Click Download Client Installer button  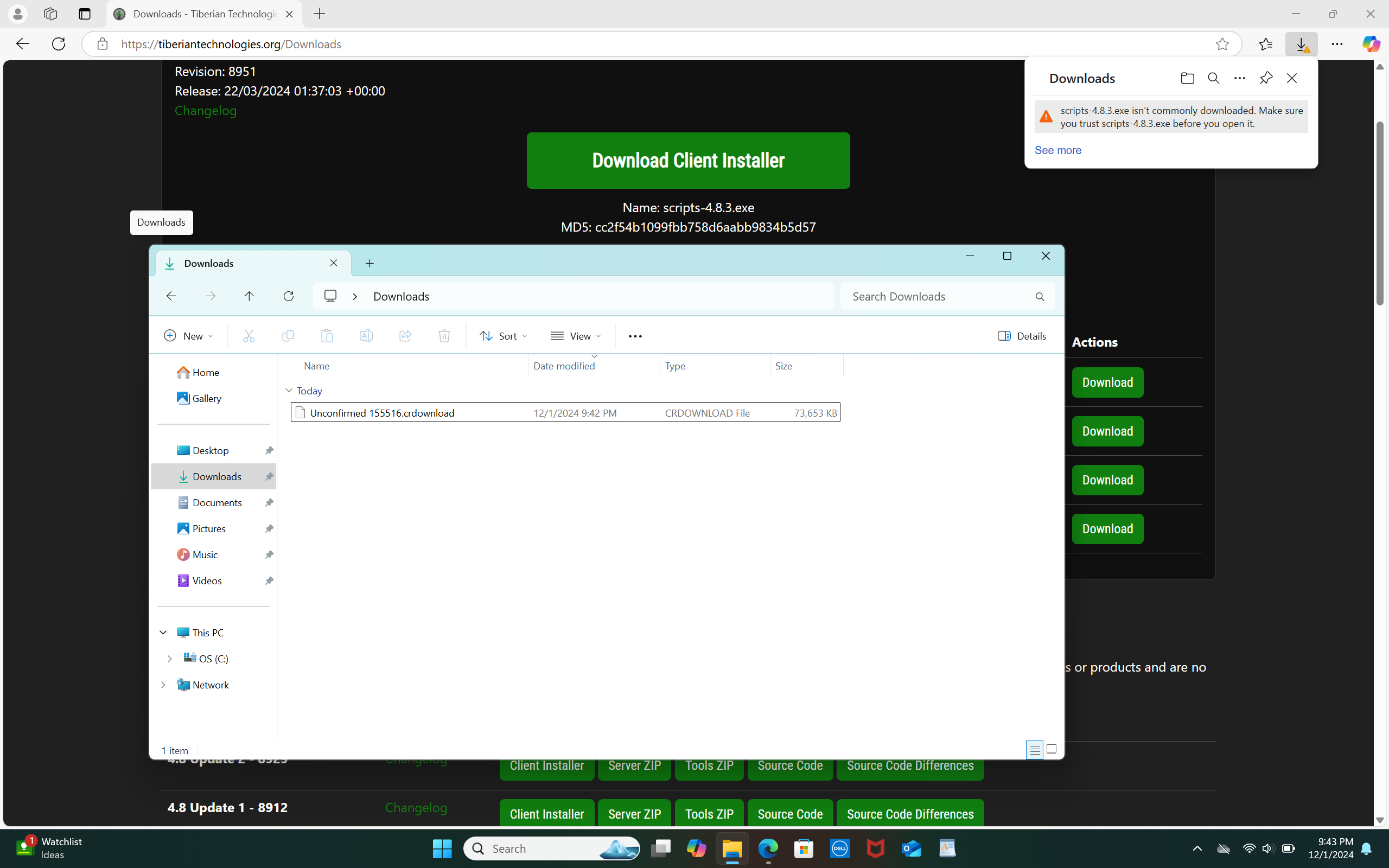687,161
